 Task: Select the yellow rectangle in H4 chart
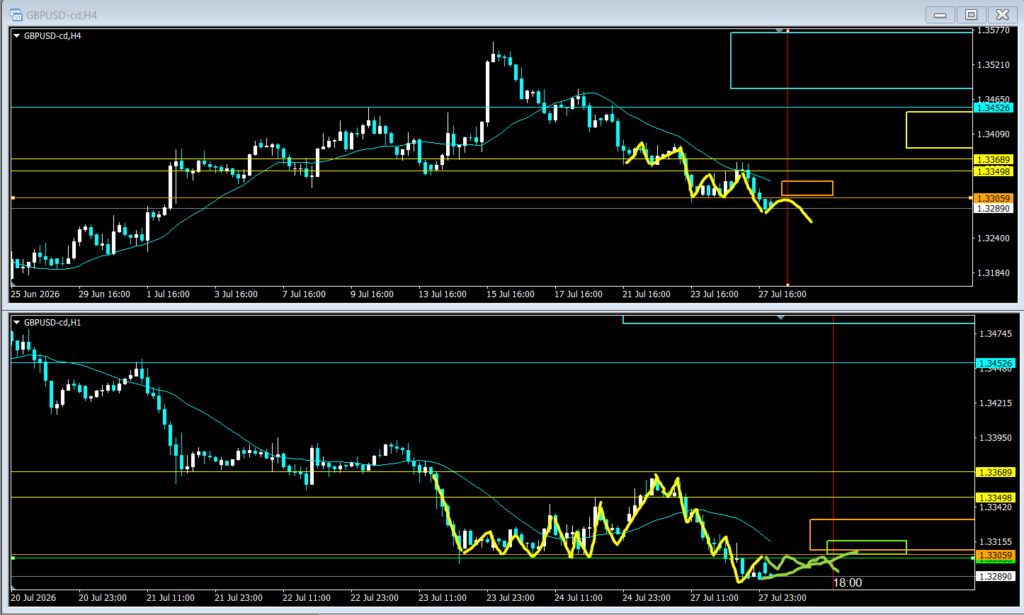tap(938, 130)
